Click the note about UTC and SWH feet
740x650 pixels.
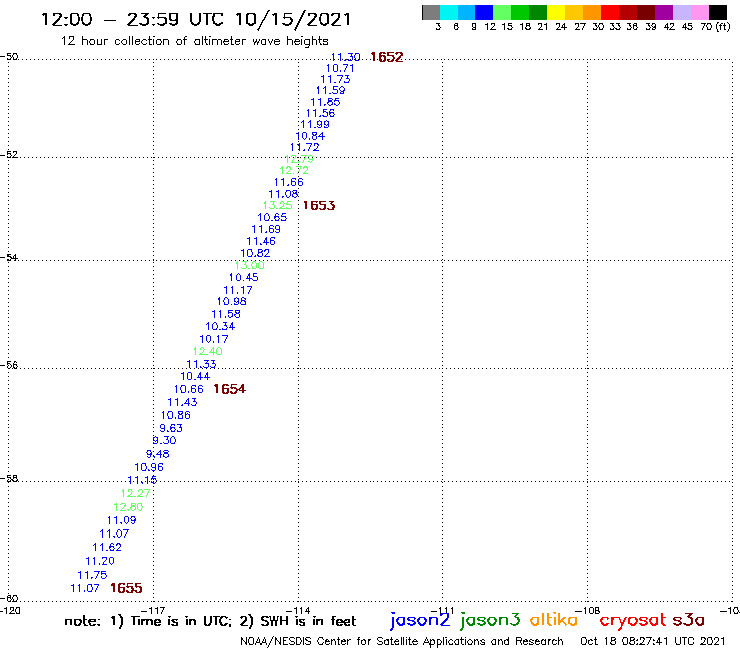210,621
